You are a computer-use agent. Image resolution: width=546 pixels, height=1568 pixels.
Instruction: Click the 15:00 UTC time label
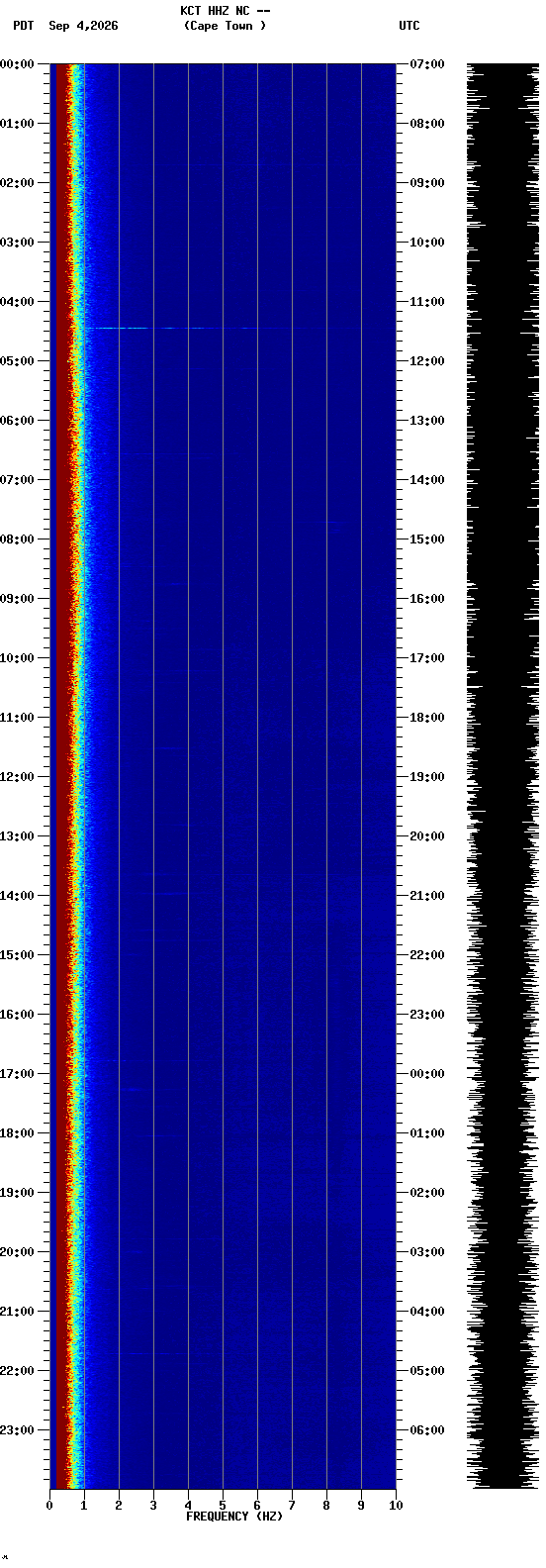[x=427, y=539]
